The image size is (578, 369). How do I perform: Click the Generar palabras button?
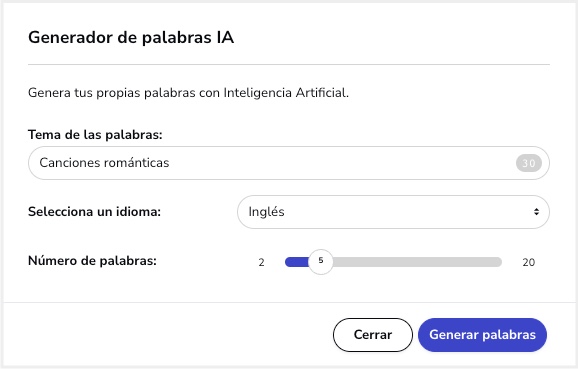coord(482,335)
